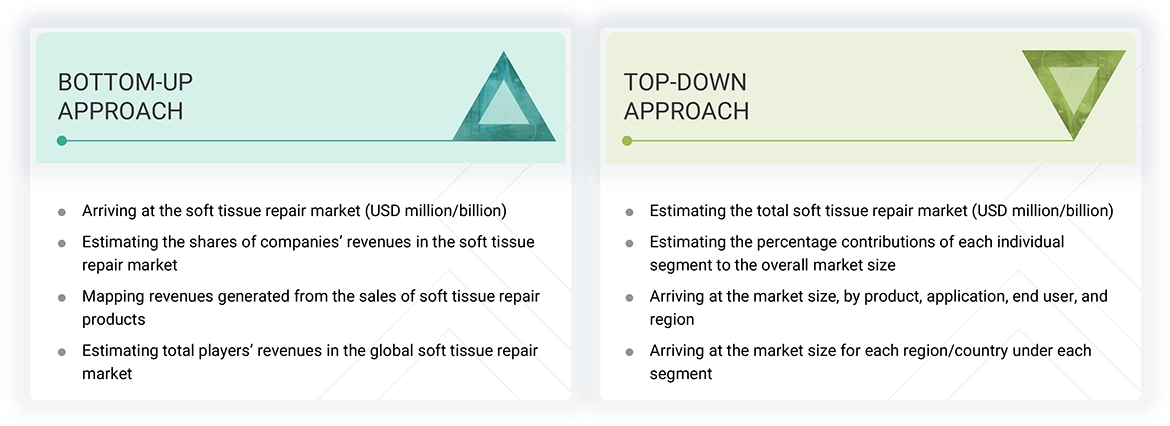Click 'Mapping revenues generated from the sales' item
This screenshot has width=1170, height=426.
(310, 308)
